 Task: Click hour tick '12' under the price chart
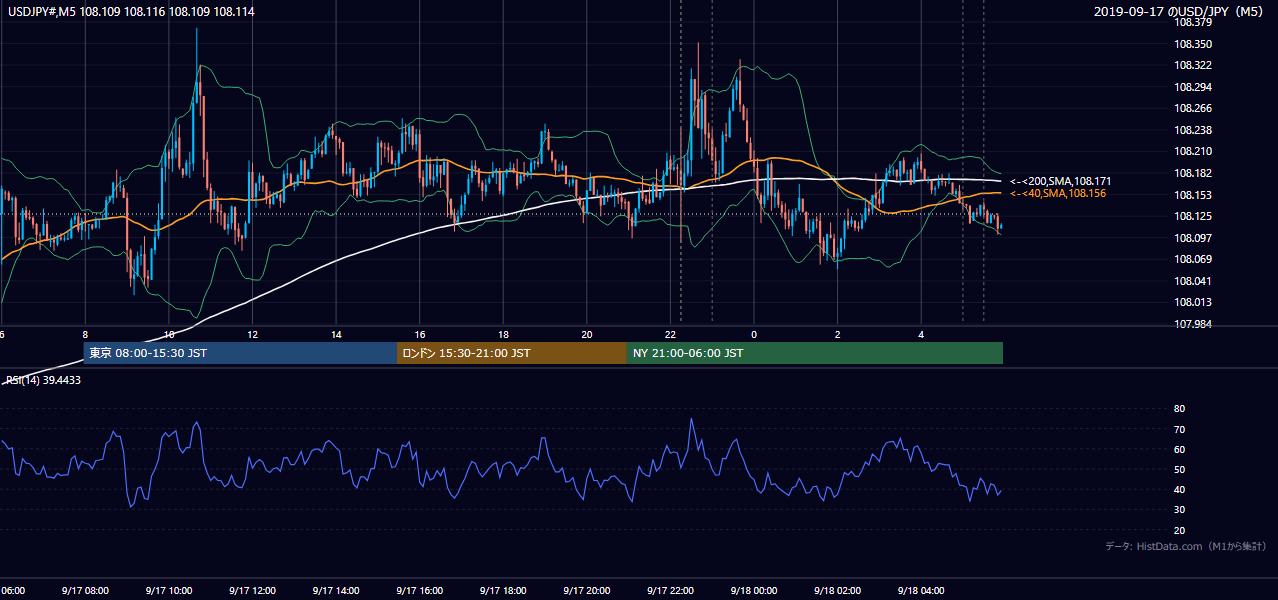(253, 335)
